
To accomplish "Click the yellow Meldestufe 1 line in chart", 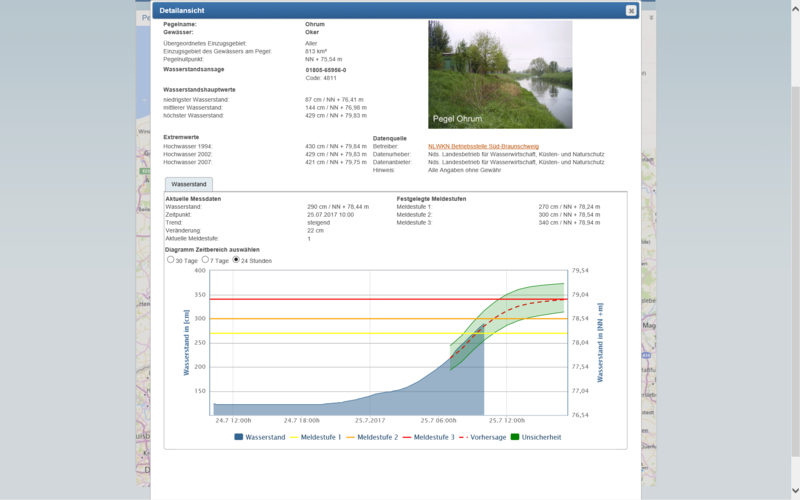I will click(x=300, y=334).
